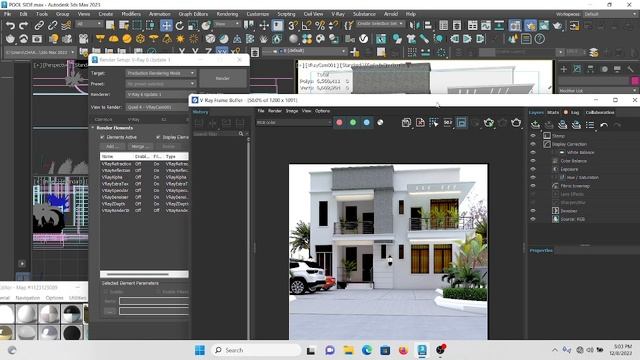This screenshot has height=360, width=640.
Task: Open Create Selection Set dropdown
Action: point(380,24)
